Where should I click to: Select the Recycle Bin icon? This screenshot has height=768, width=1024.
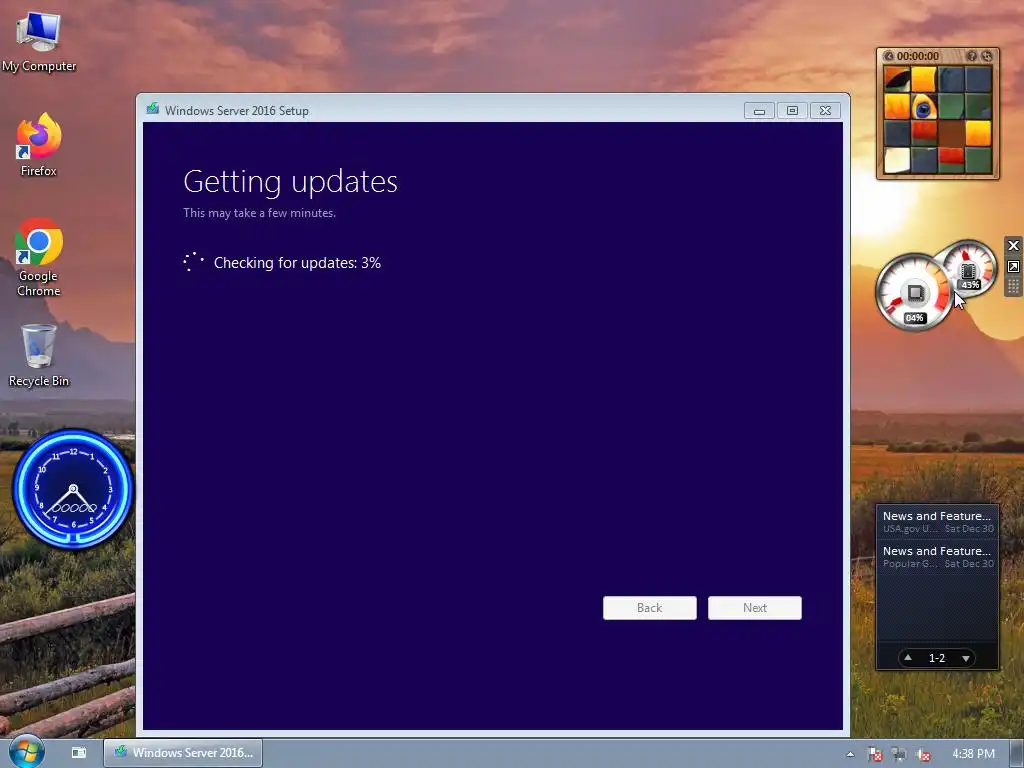click(x=39, y=355)
